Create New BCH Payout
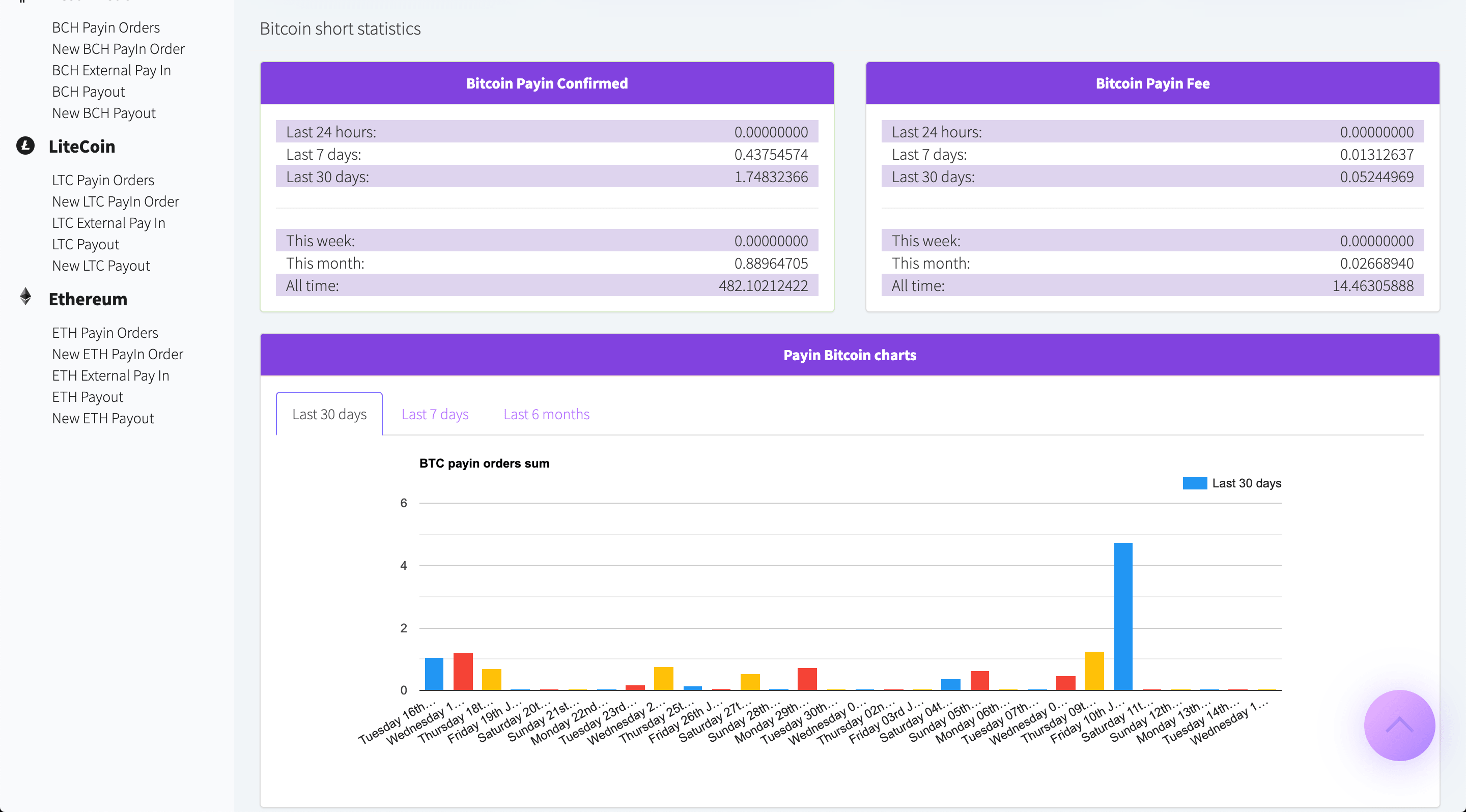 [103, 113]
